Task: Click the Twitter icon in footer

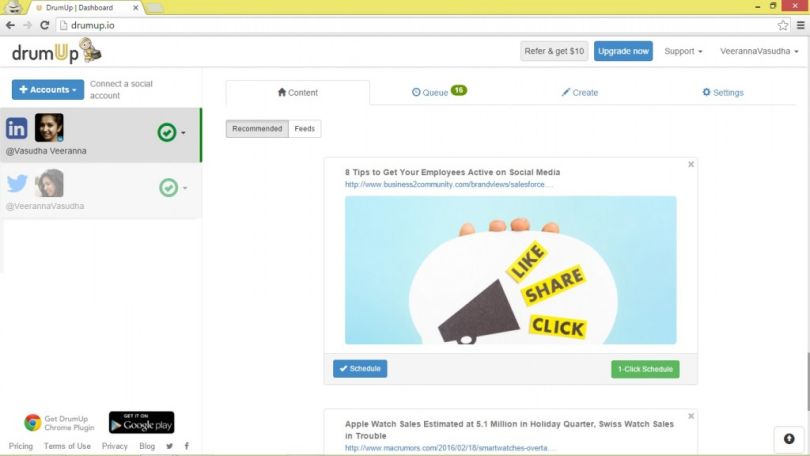Action: click(169, 446)
